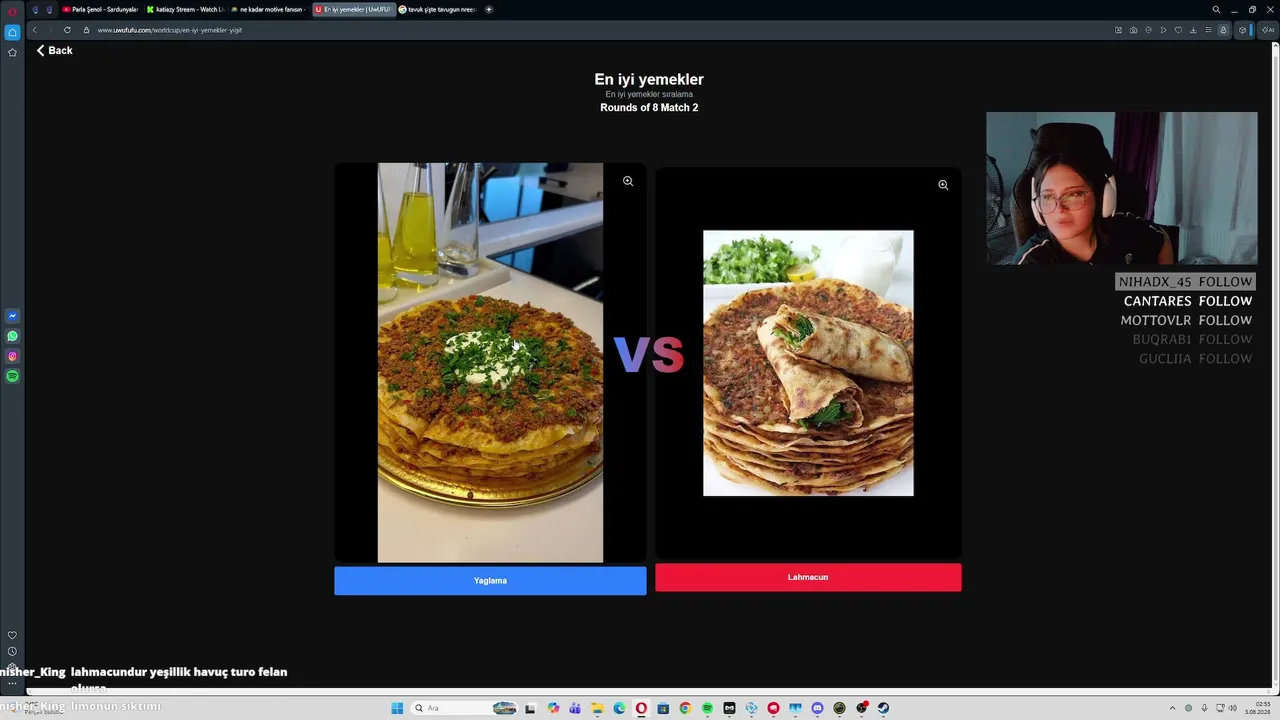Open the extensions cube icon
This screenshot has height=720, width=1280.
tap(1242, 30)
